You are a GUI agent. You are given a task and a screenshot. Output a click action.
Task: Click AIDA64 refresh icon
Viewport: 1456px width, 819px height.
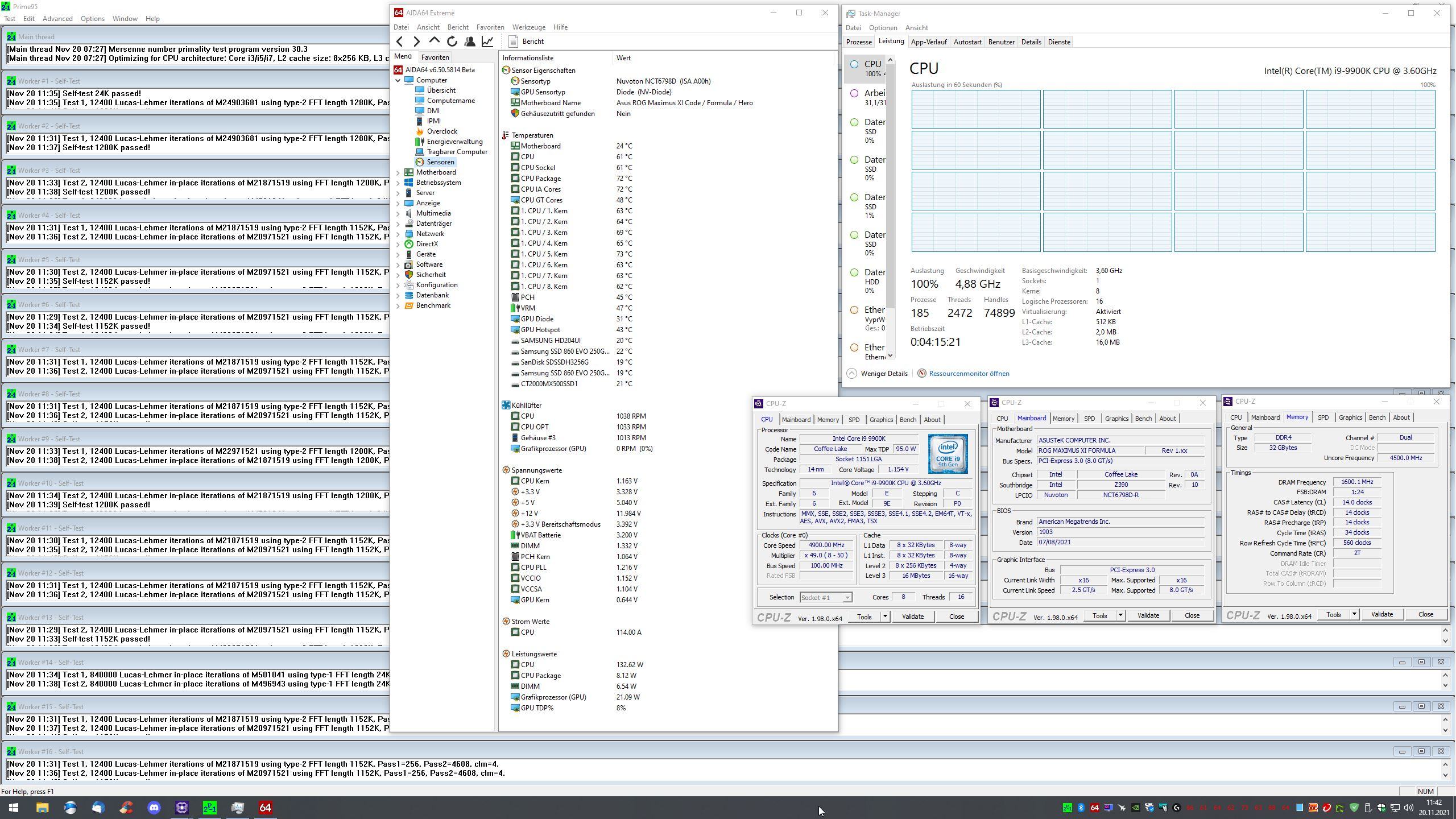pyautogui.click(x=452, y=41)
